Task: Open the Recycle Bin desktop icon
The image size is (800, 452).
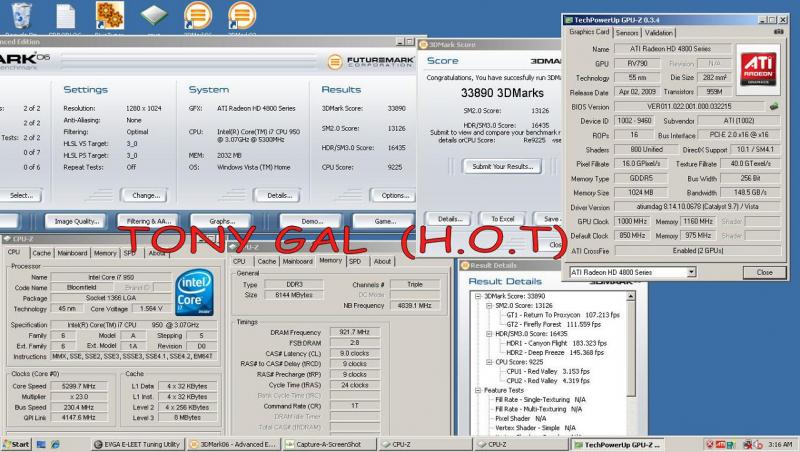Action: click(21, 15)
